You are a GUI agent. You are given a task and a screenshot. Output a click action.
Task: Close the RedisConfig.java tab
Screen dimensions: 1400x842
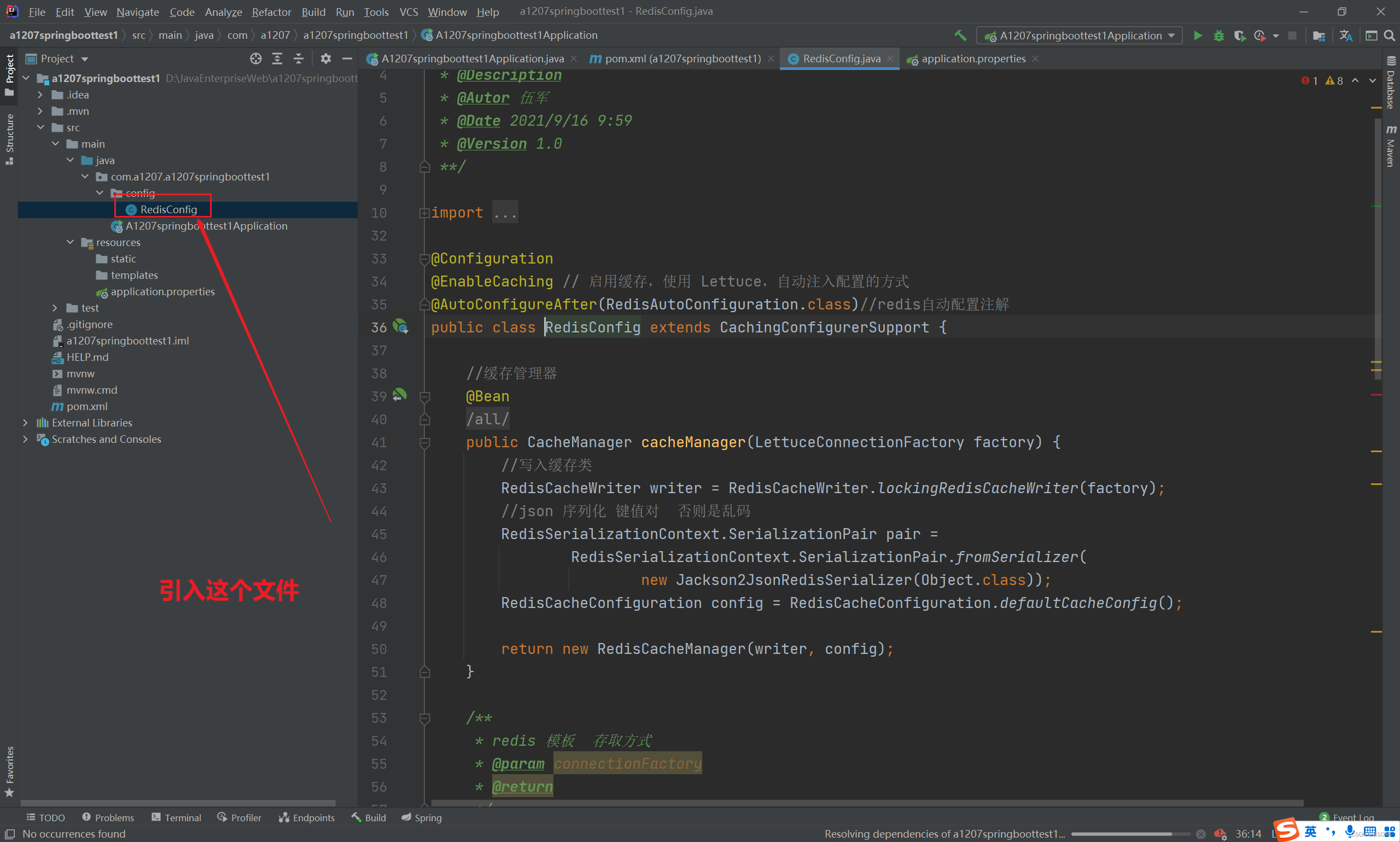890,59
